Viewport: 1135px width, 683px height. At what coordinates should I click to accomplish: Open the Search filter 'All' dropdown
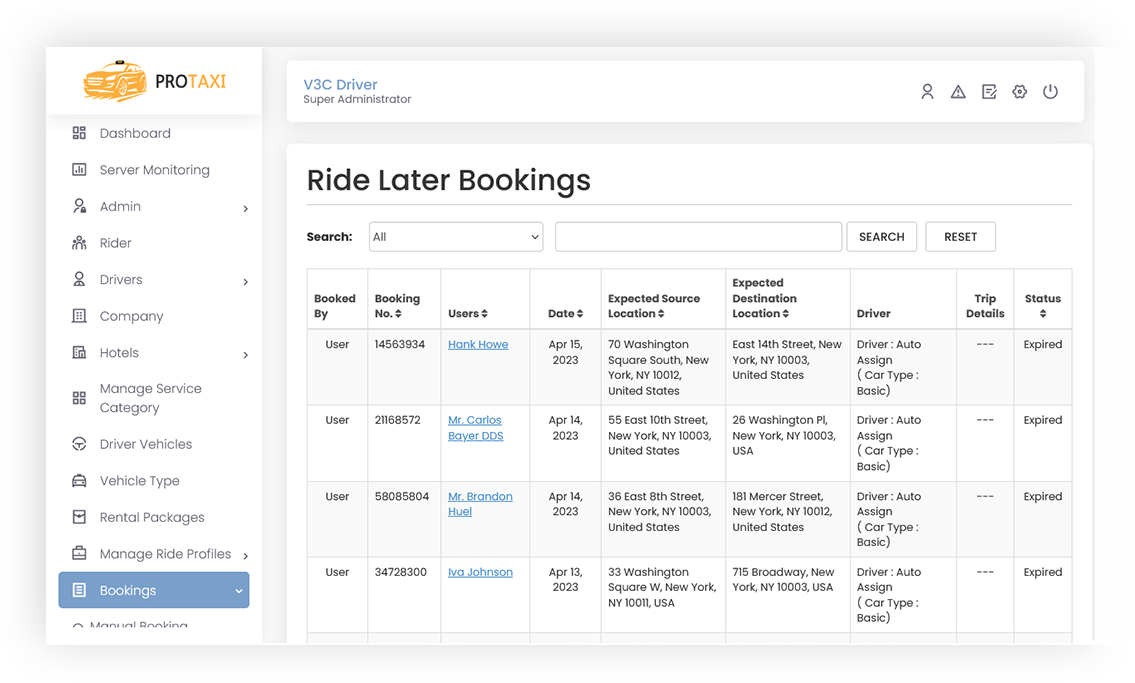[x=456, y=237]
